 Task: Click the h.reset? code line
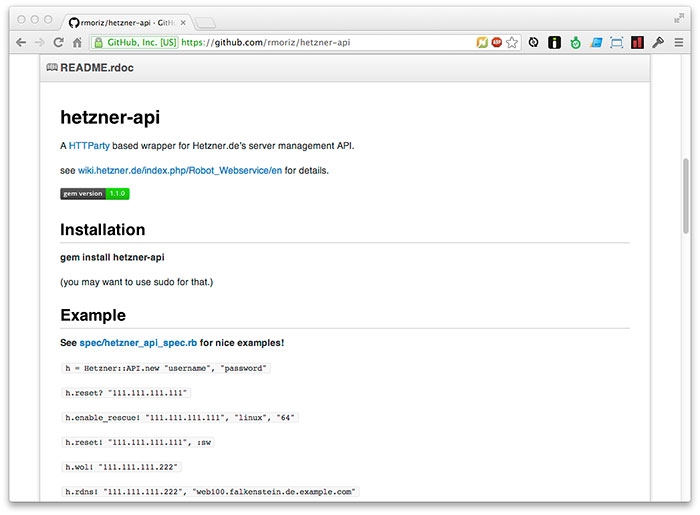click(x=126, y=393)
